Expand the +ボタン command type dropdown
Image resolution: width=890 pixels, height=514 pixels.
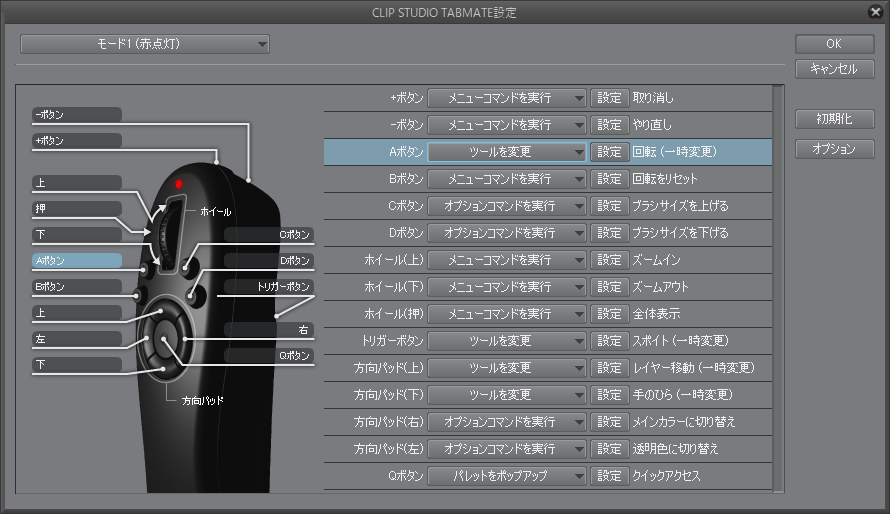507,98
